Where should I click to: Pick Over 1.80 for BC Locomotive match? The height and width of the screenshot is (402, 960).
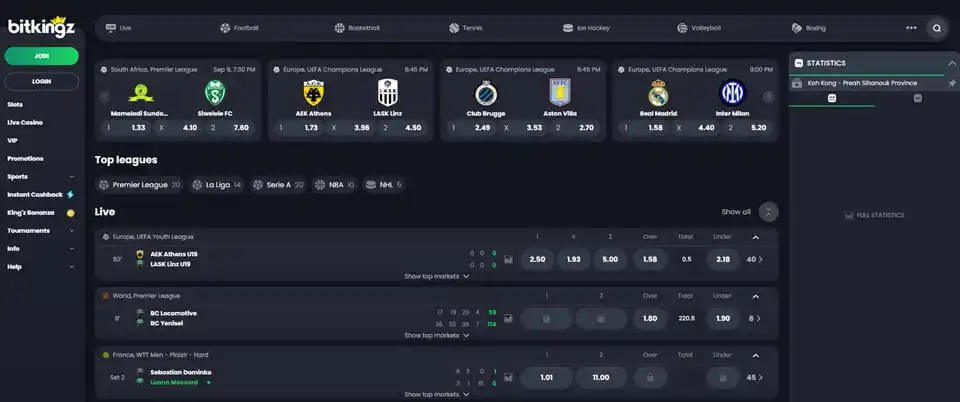(650, 319)
